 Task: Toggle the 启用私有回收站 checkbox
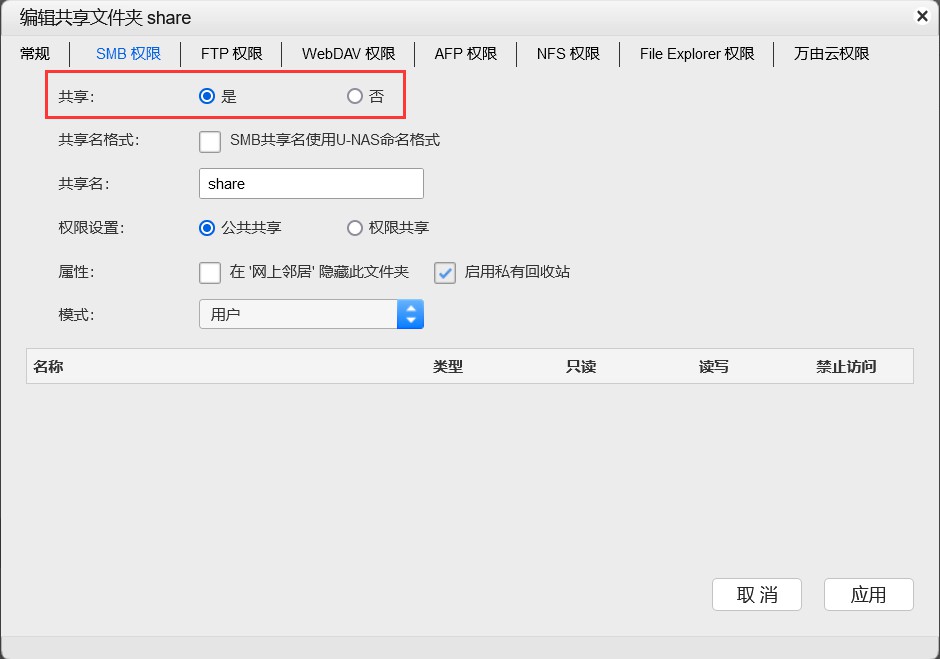(x=445, y=272)
